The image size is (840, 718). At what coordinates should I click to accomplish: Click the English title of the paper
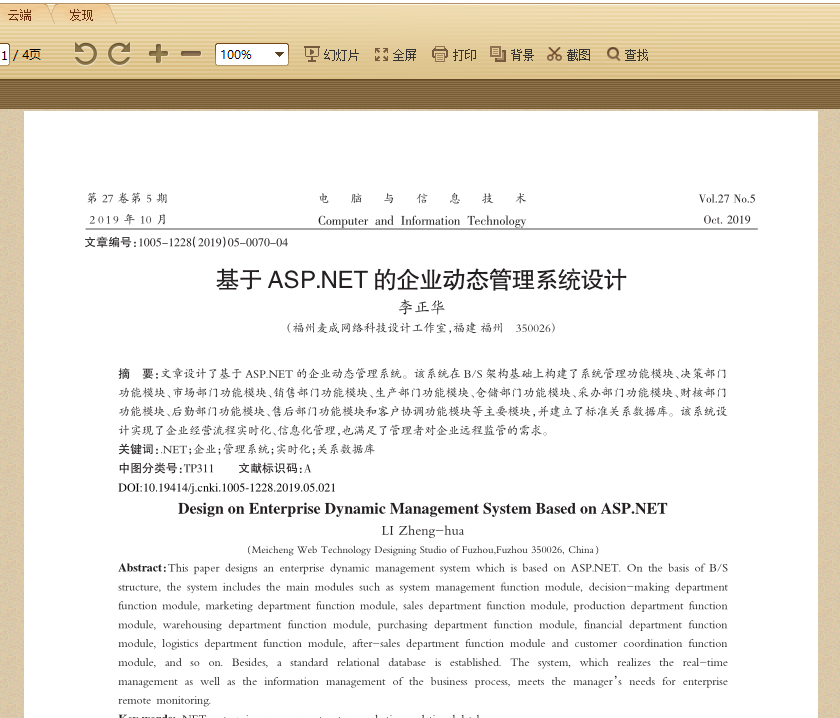(422, 509)
